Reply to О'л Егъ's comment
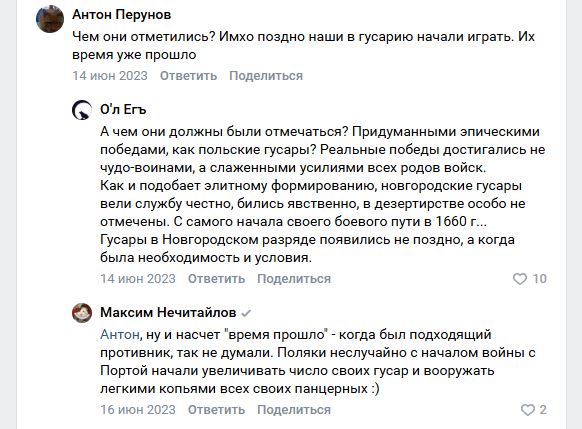The image size is (582, 429). pos(216,279)
